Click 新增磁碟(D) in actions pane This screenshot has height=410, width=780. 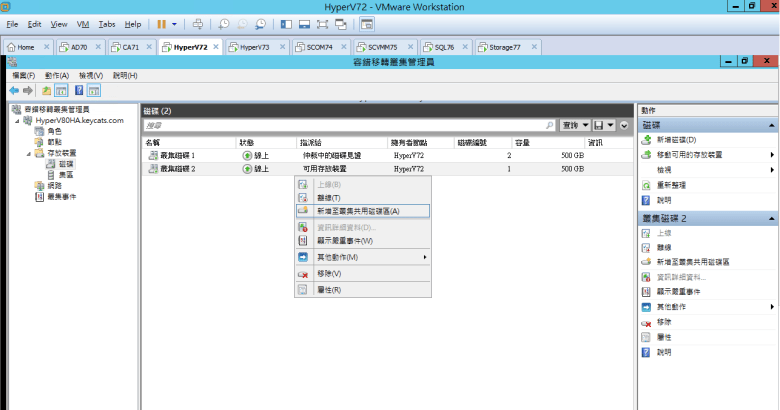tap(676, 140)
